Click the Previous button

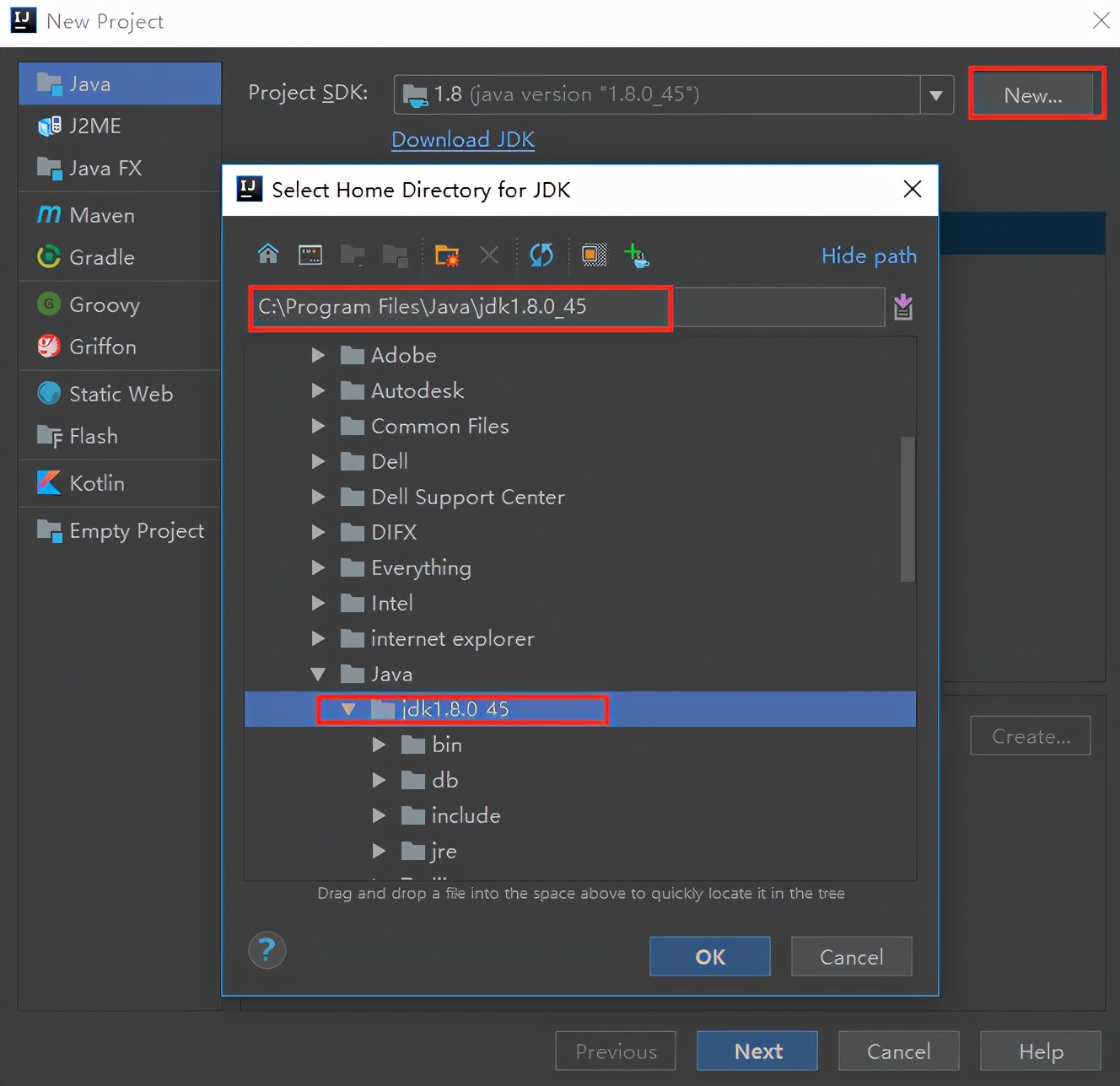[616, 1051]
